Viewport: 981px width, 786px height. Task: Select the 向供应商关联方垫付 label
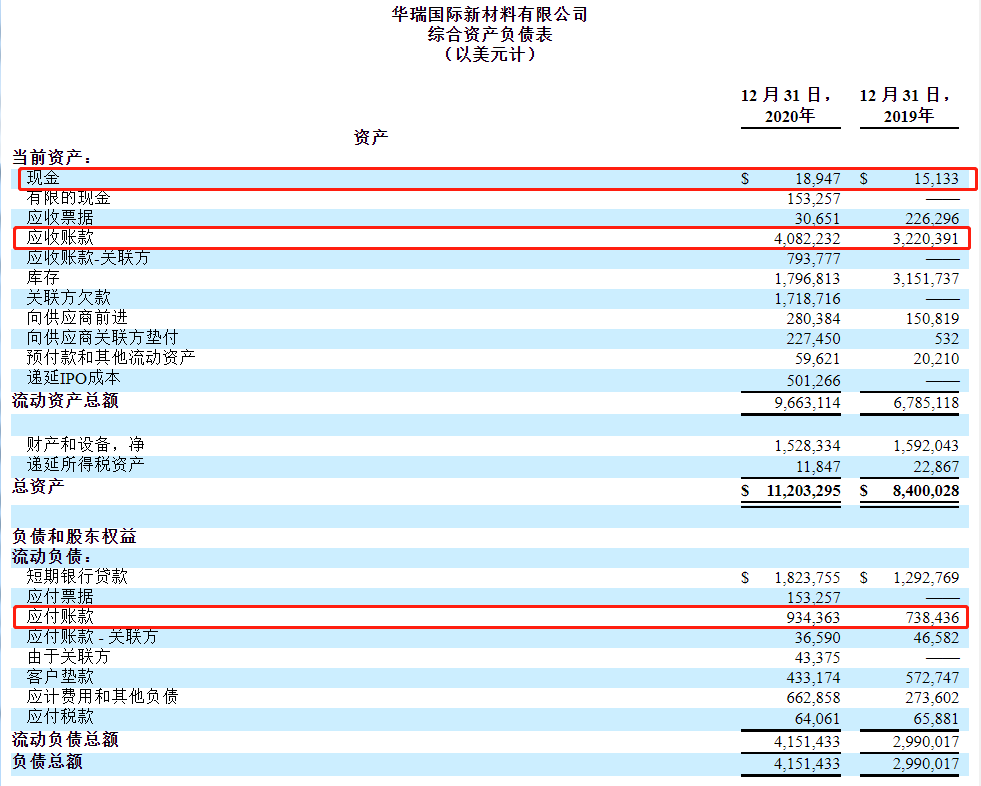(103, 337)
